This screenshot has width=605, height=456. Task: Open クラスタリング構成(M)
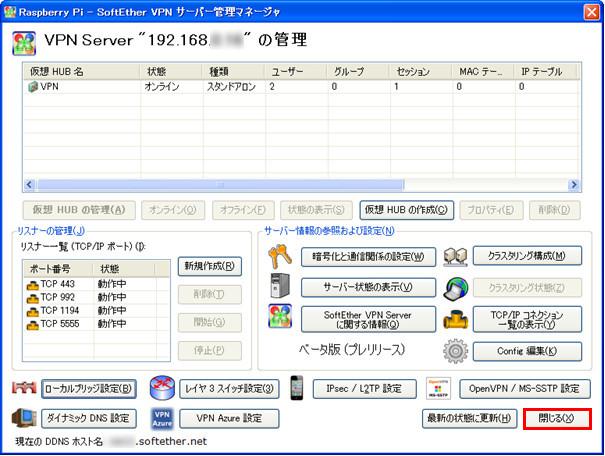527,256
